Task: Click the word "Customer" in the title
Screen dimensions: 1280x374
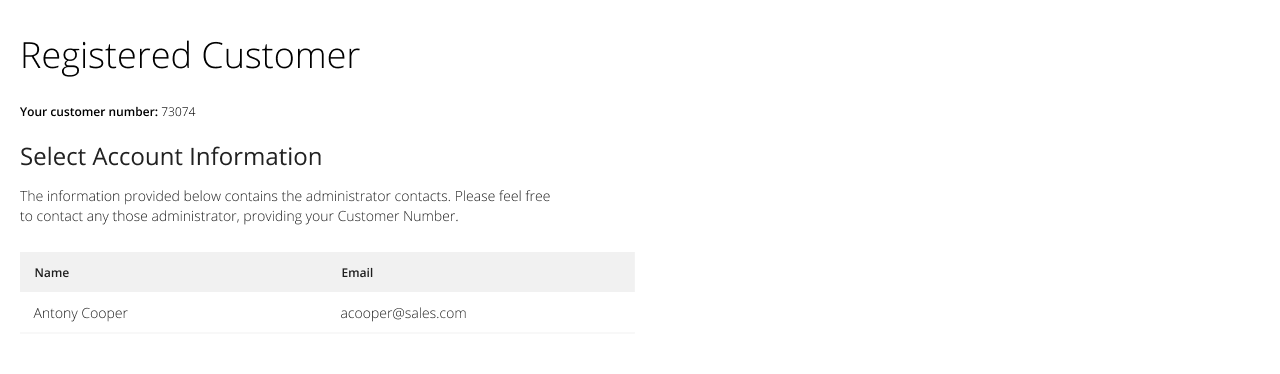Action: 281,56
